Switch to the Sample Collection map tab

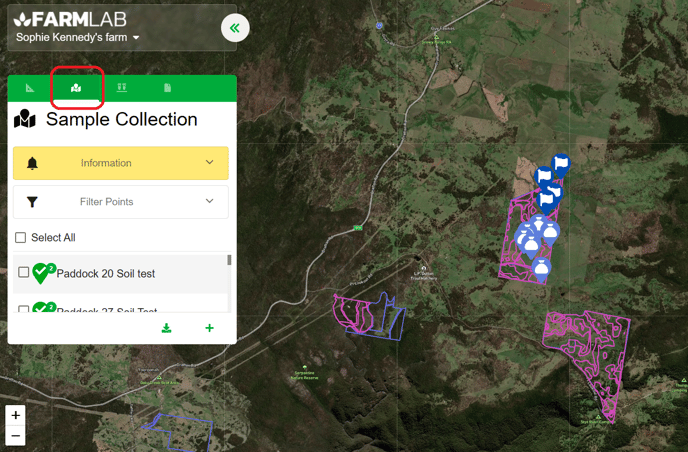[x=76, y=89]
